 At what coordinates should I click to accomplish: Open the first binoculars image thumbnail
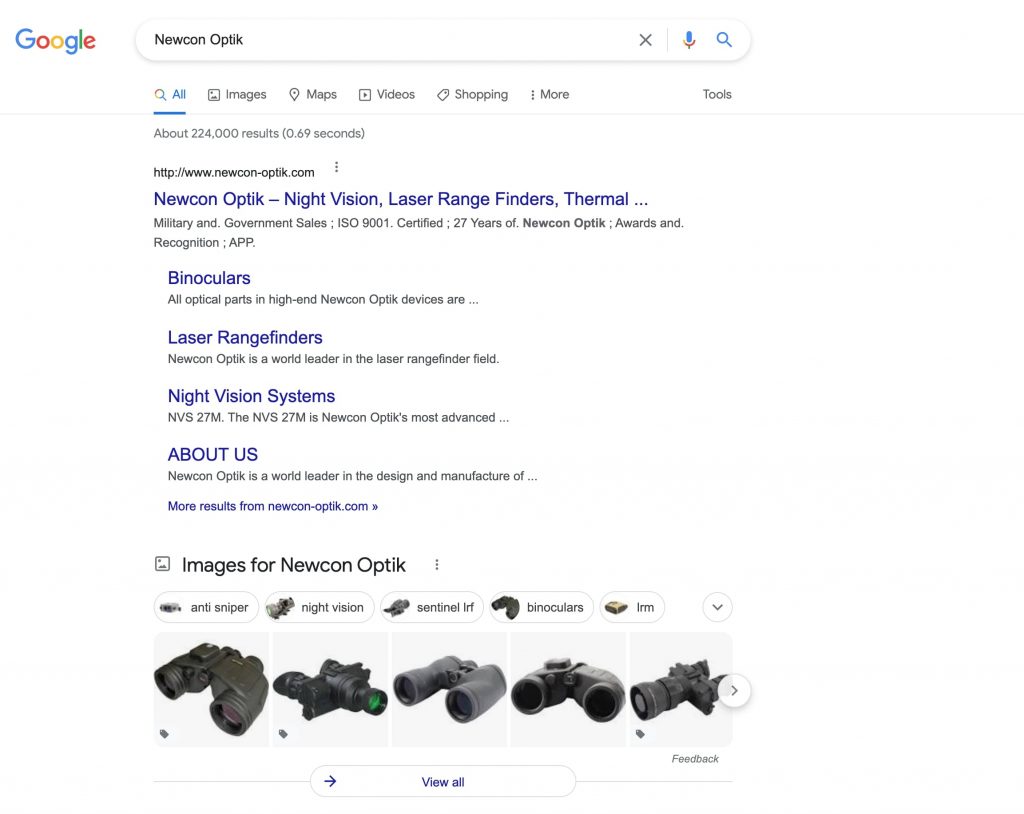211,689
